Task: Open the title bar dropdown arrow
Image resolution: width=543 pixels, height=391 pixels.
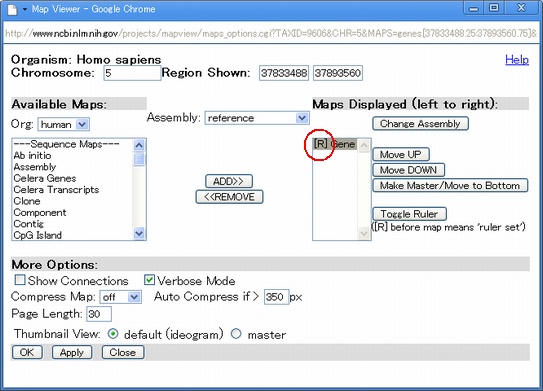Action: pos(25,10)
